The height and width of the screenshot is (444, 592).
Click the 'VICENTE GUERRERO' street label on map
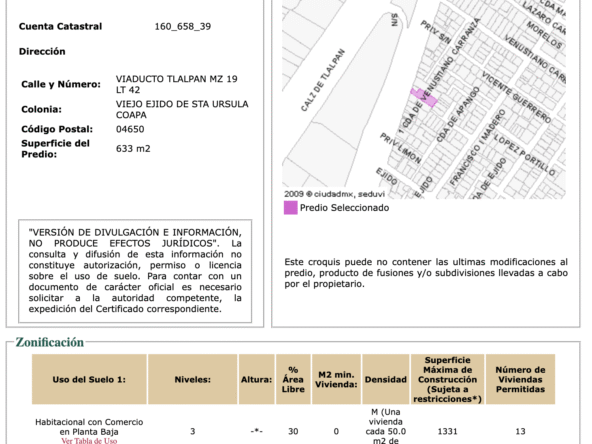point(516,97)
